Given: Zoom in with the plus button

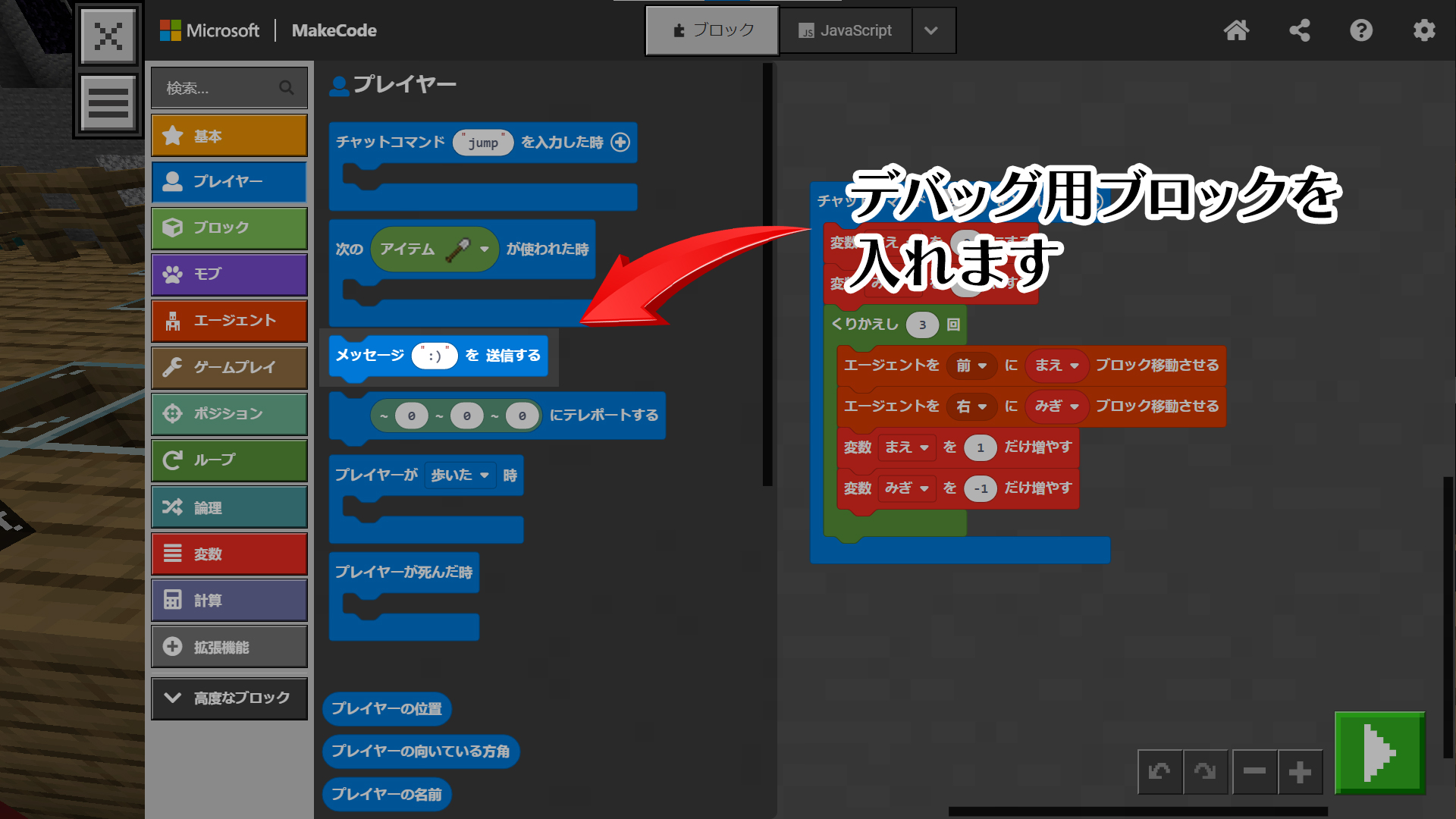Looking at the screenshot, I should 1300,772.
